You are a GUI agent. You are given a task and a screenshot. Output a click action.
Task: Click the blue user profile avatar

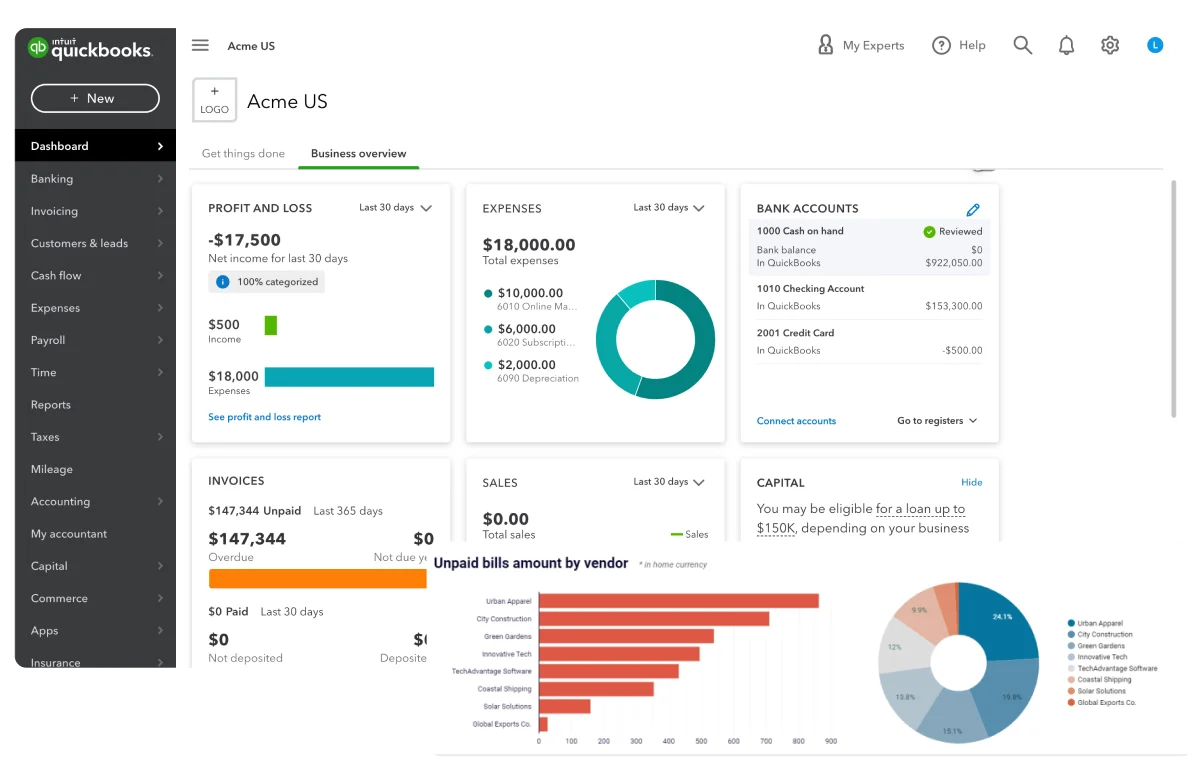pyautogui.click(x=1155, y=45)
